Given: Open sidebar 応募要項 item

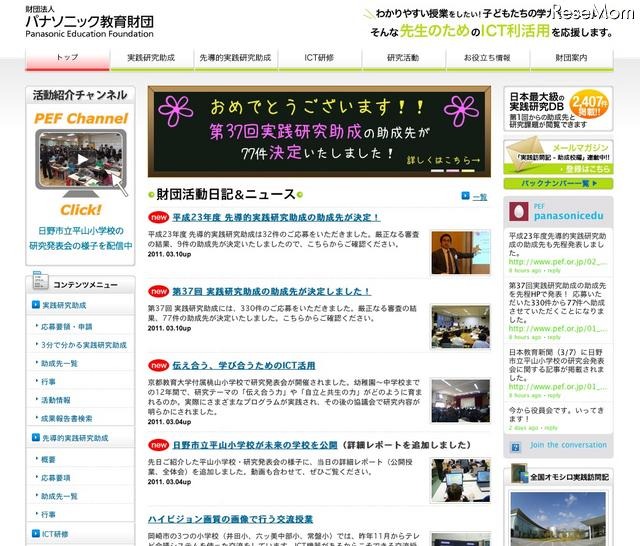Looking at the screenshot, I should 56,478.
